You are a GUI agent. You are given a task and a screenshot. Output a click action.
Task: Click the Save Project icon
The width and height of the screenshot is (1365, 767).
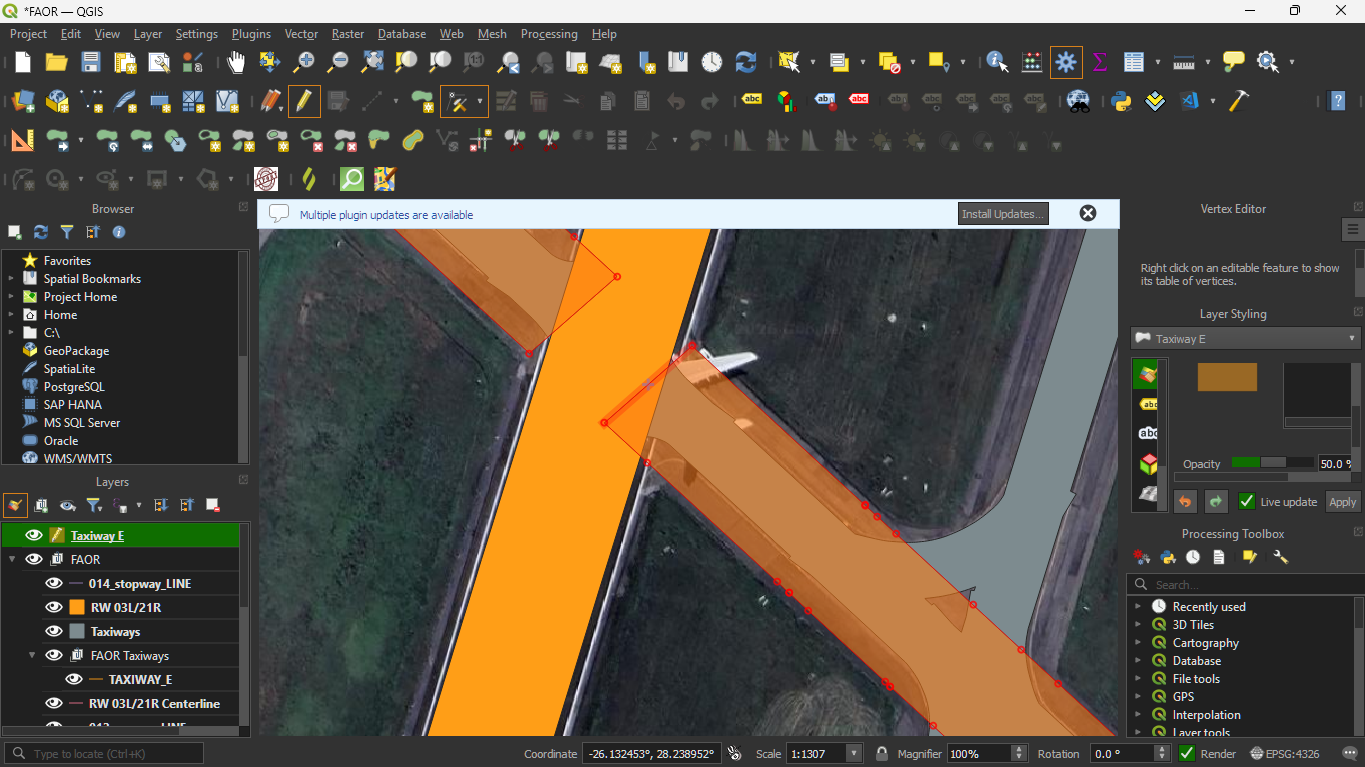click(91, 62)
